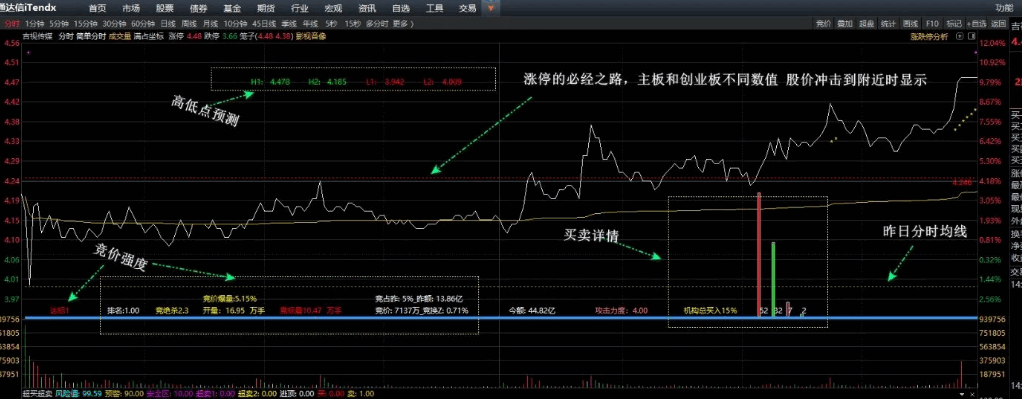
Task: Switch to the 15分钟 period
Action: coord(85,23)
